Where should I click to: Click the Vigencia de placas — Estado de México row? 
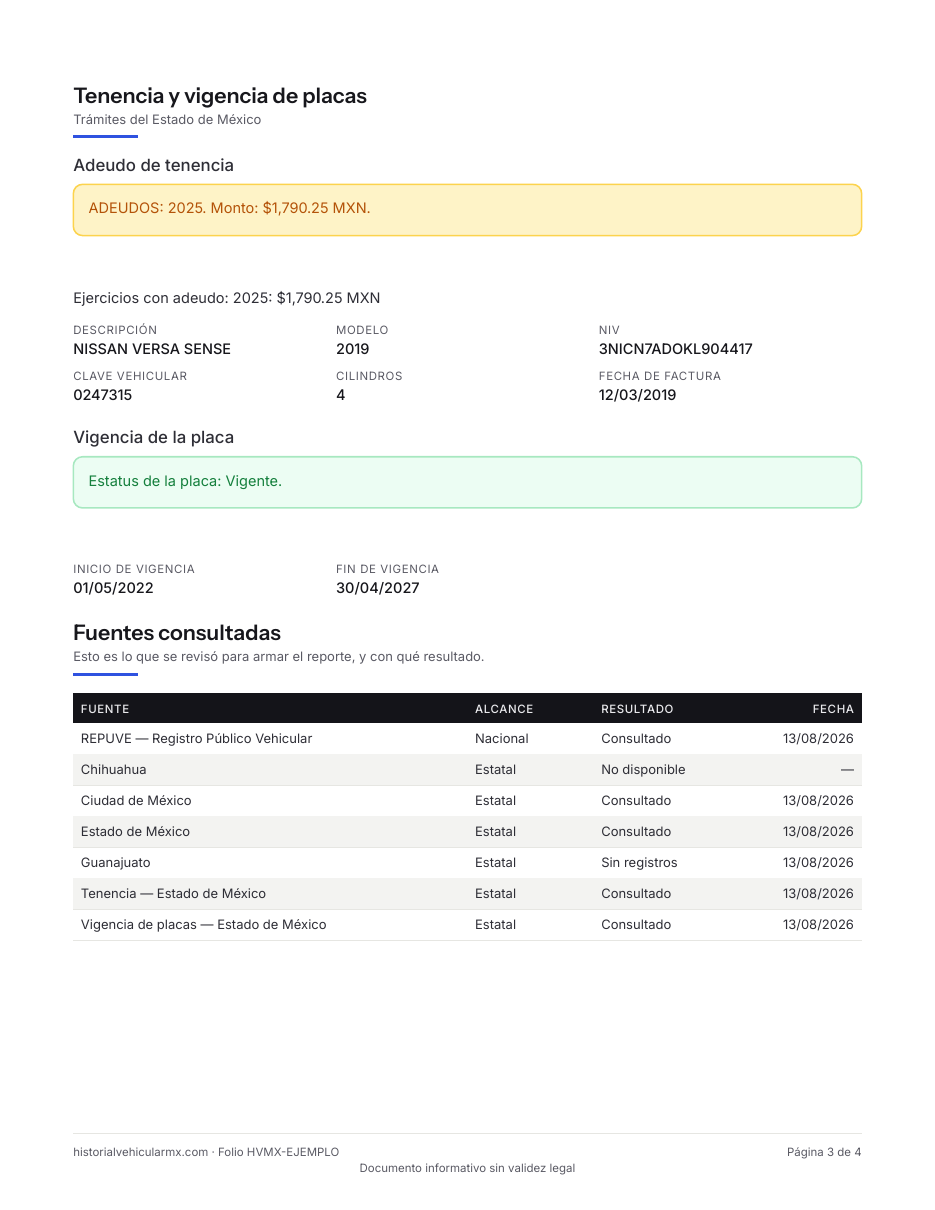[x=467, y=925]
